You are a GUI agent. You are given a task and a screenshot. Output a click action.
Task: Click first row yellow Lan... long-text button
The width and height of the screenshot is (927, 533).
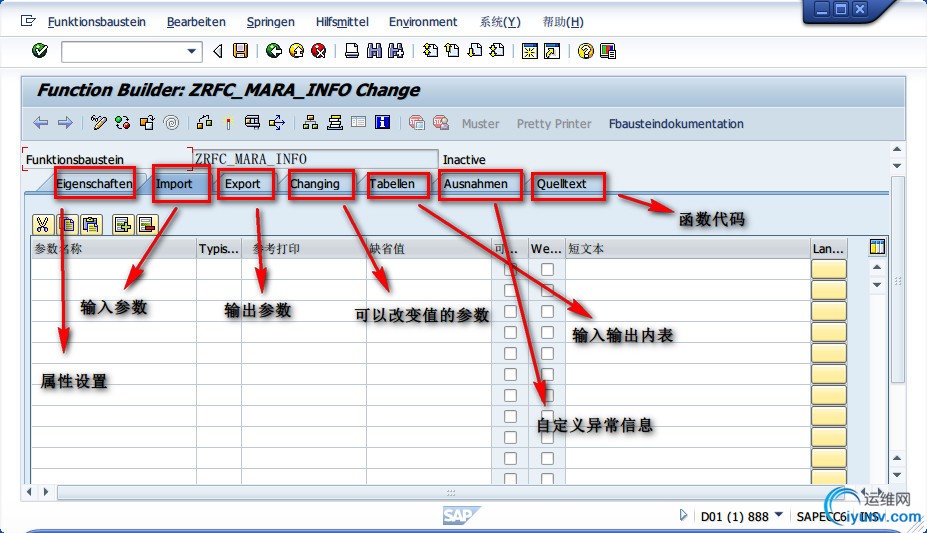[829, 269]
